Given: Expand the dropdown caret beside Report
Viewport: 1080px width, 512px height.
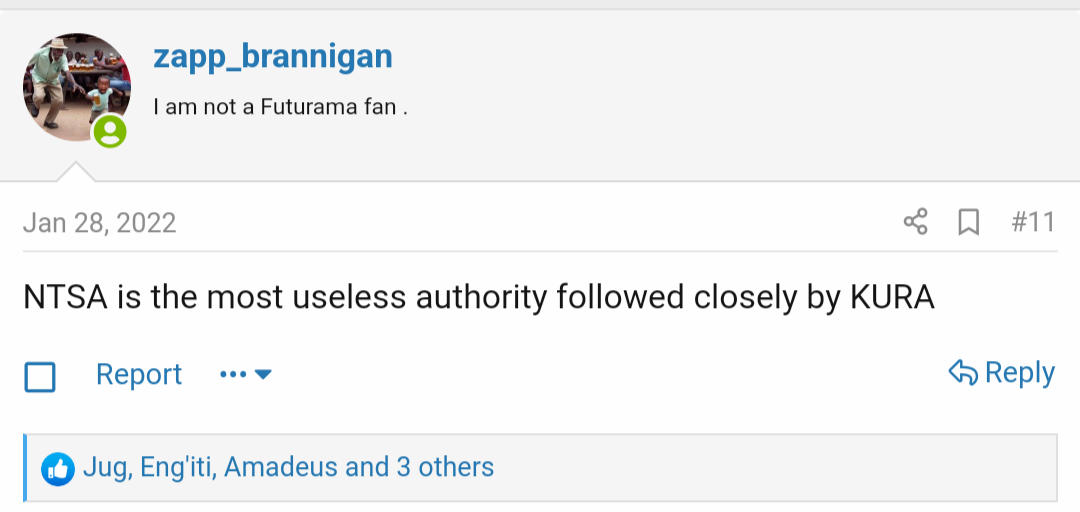Looking at the screenshot, I should click(x=263, y=374).
